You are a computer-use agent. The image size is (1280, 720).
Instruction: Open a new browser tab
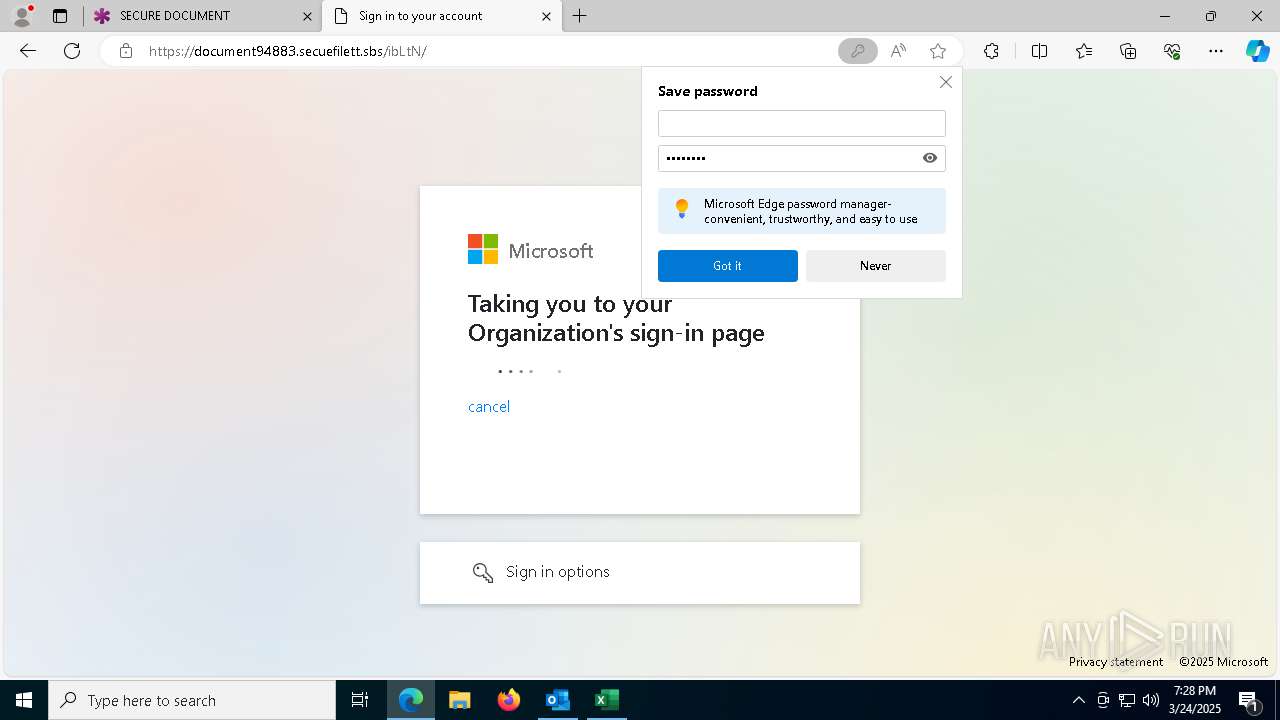tap(580, 16)
